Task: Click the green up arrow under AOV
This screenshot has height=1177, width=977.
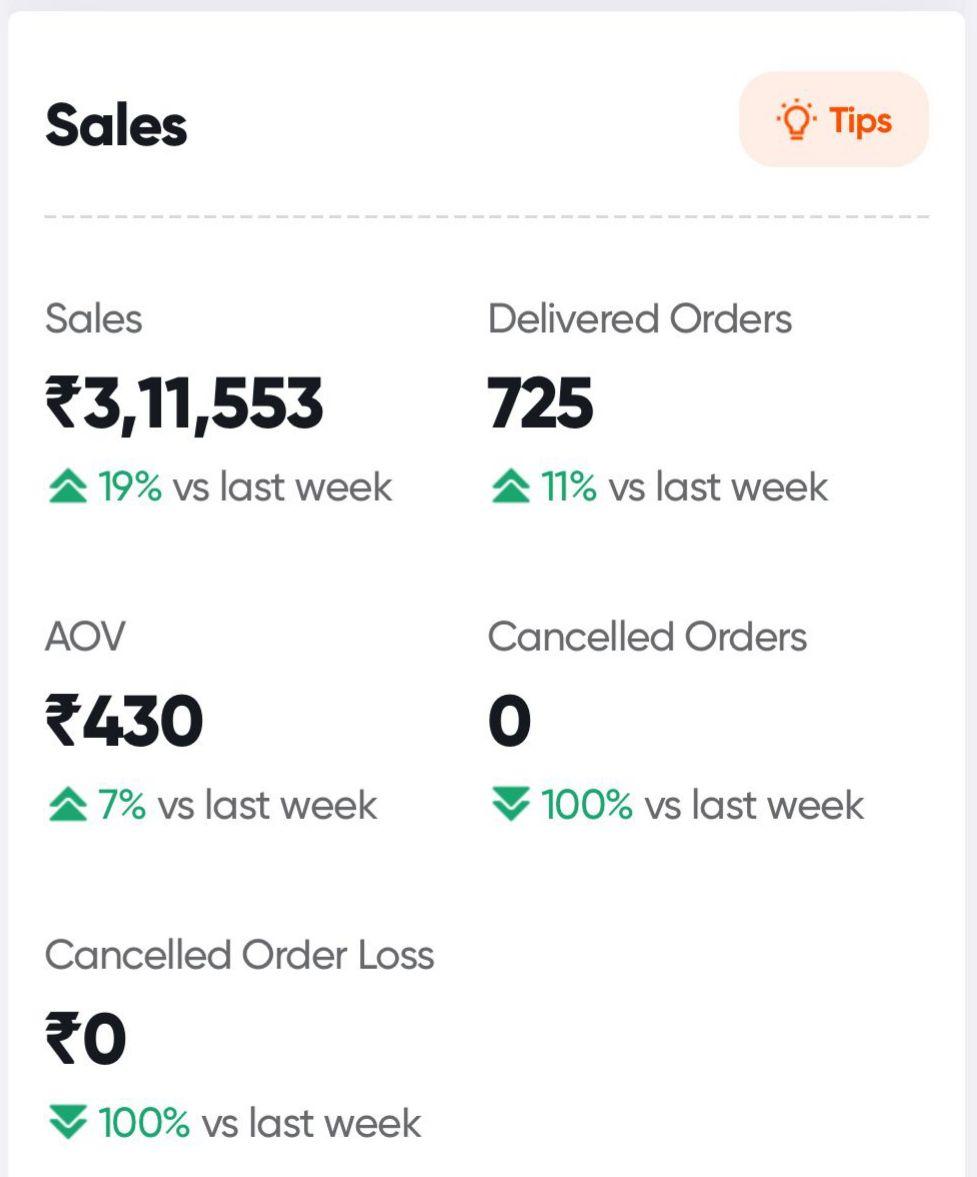Action: click(68, 805)
